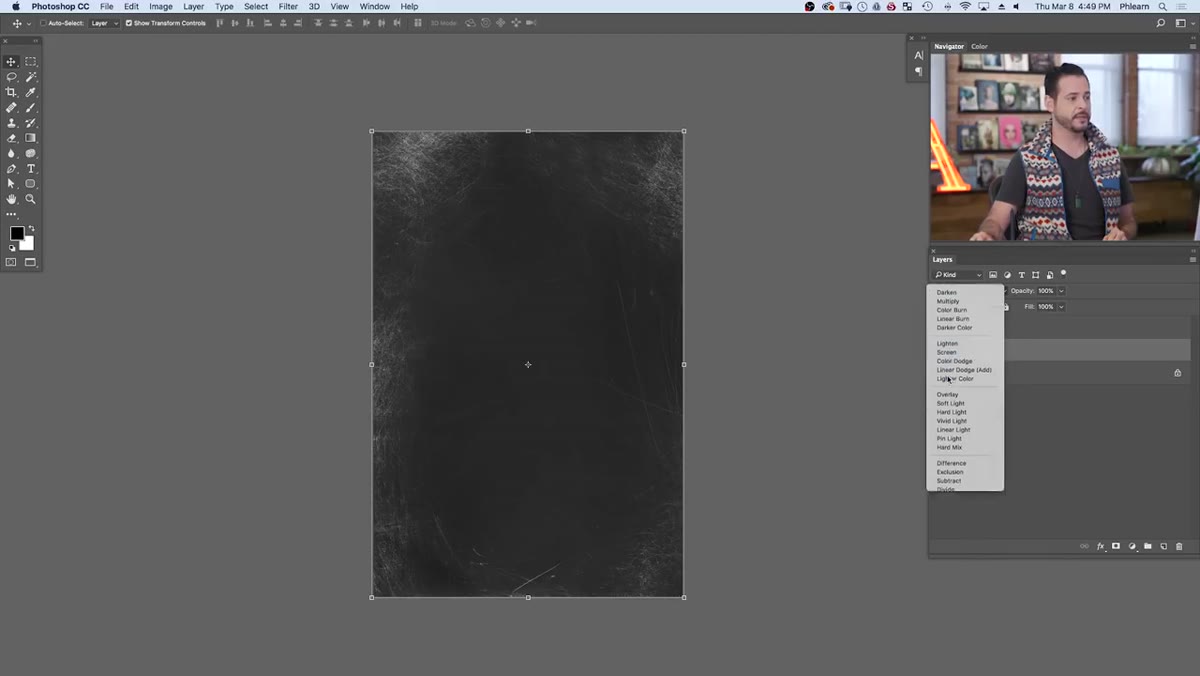Open the Edit Toolbar three-dots button
The height and width of the screenshot is (676, 1200).
tap(11, 214)
